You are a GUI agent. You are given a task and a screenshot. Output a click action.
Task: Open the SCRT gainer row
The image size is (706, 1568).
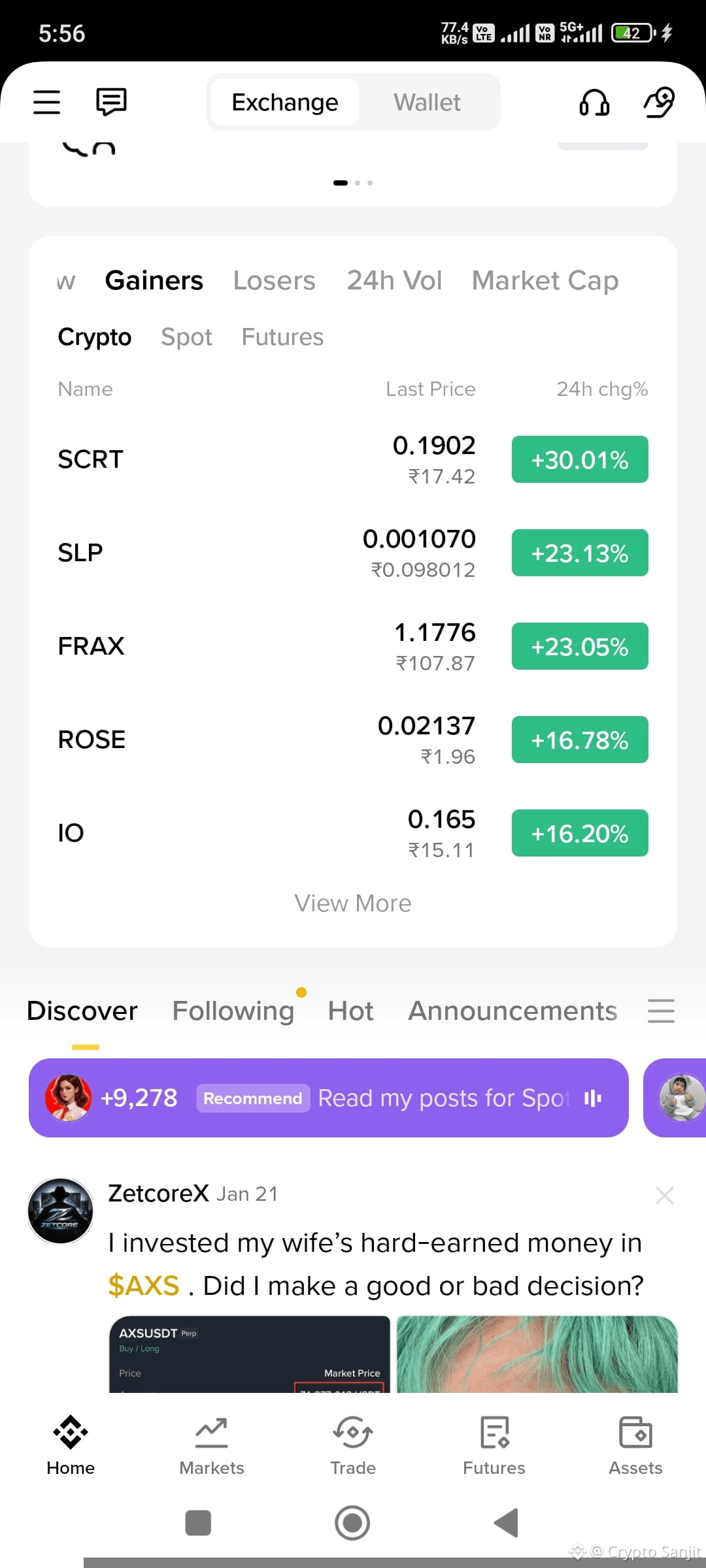coord(353,460)
